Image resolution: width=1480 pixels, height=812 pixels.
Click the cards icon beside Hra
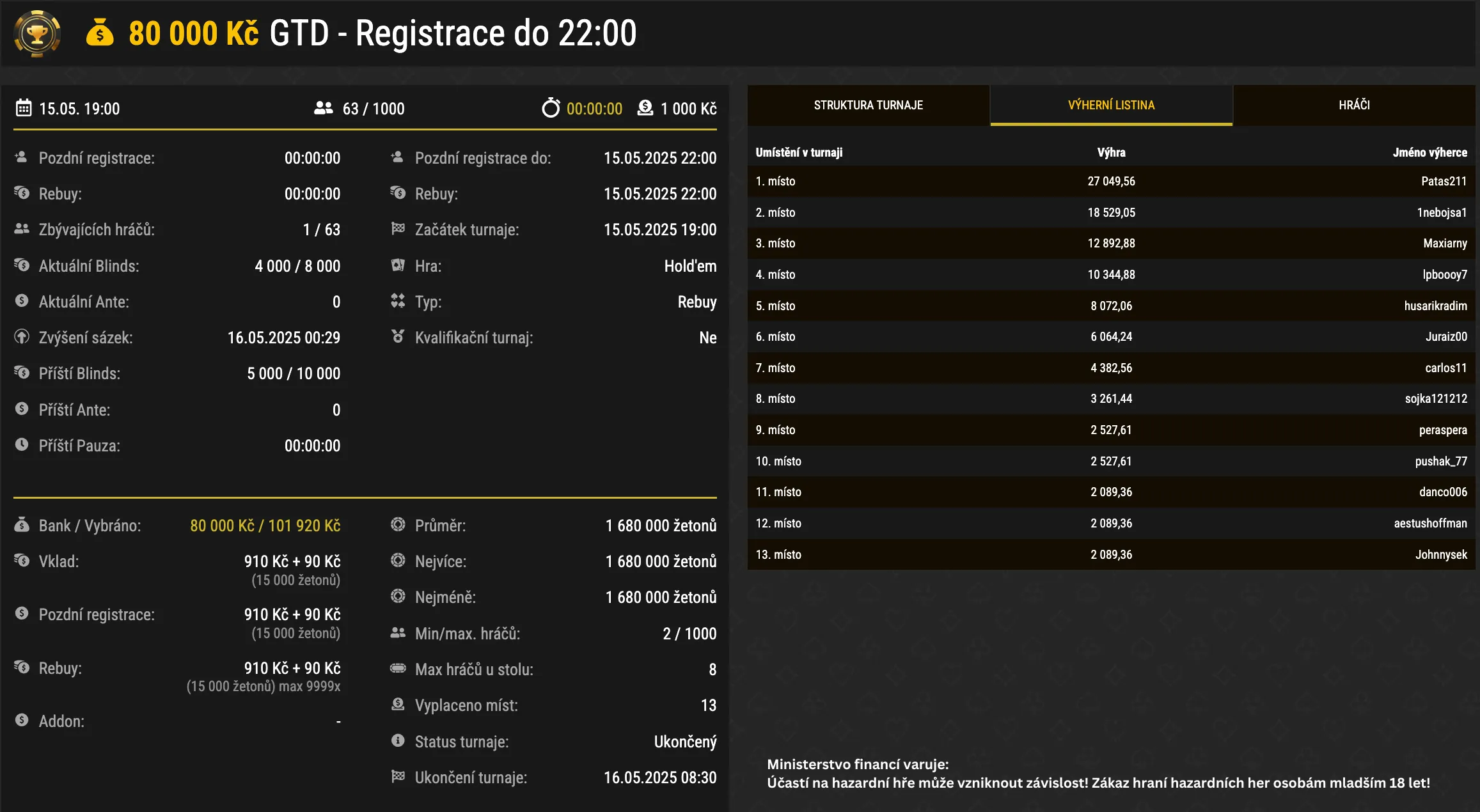tap(398, 265)
